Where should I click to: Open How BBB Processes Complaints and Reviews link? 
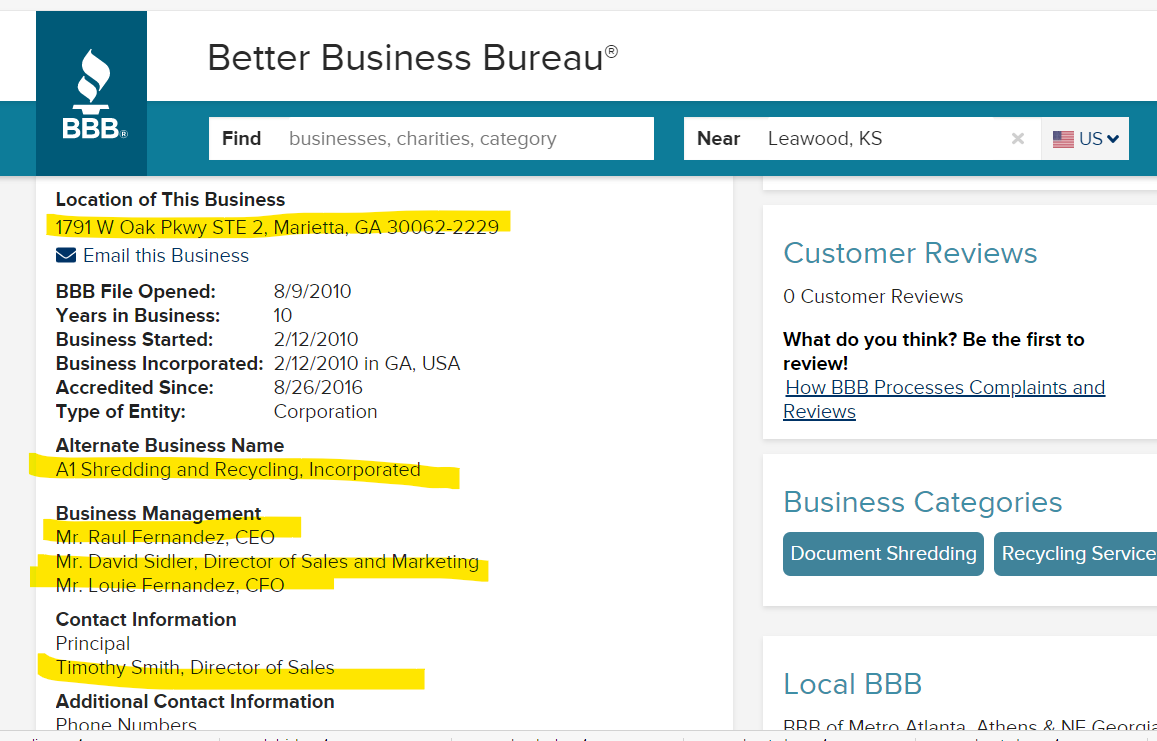coord(944,399)
